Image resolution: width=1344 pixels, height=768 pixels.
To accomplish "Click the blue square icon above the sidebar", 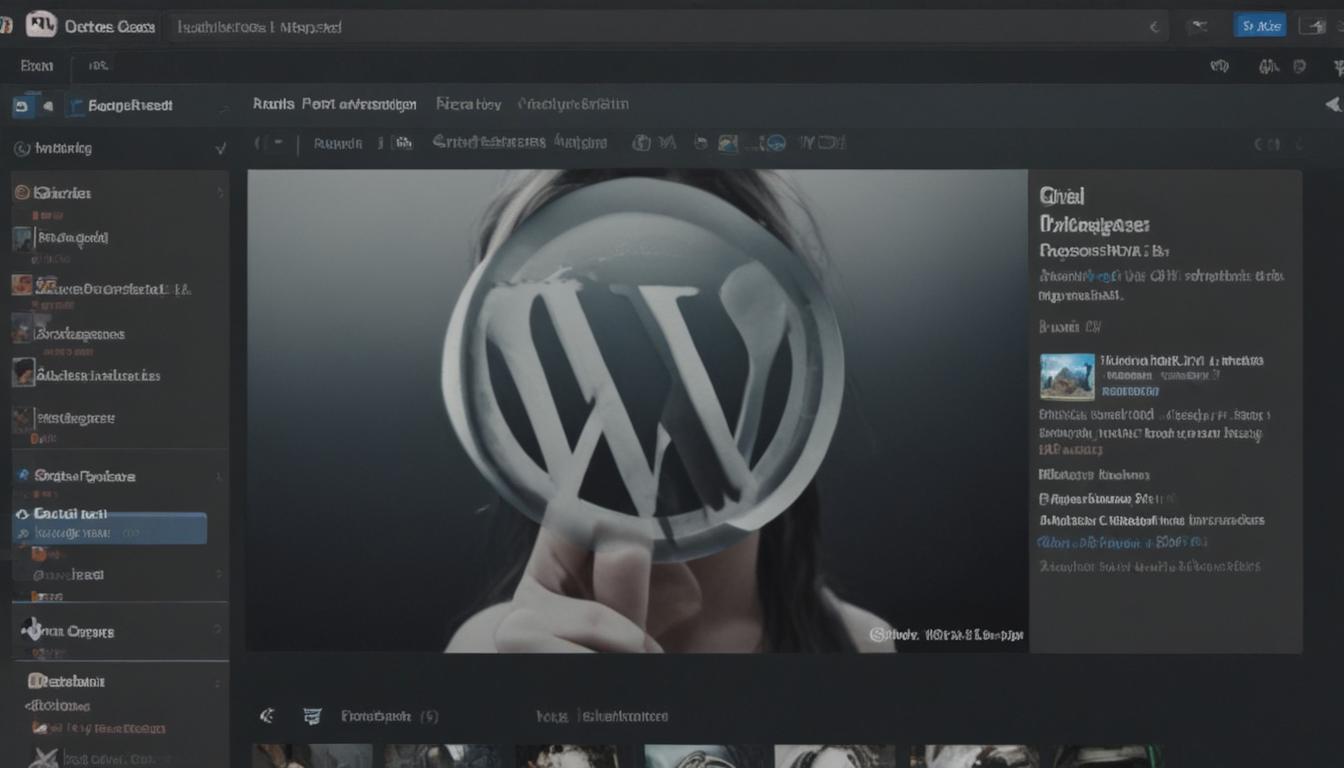I will [23, 105].
